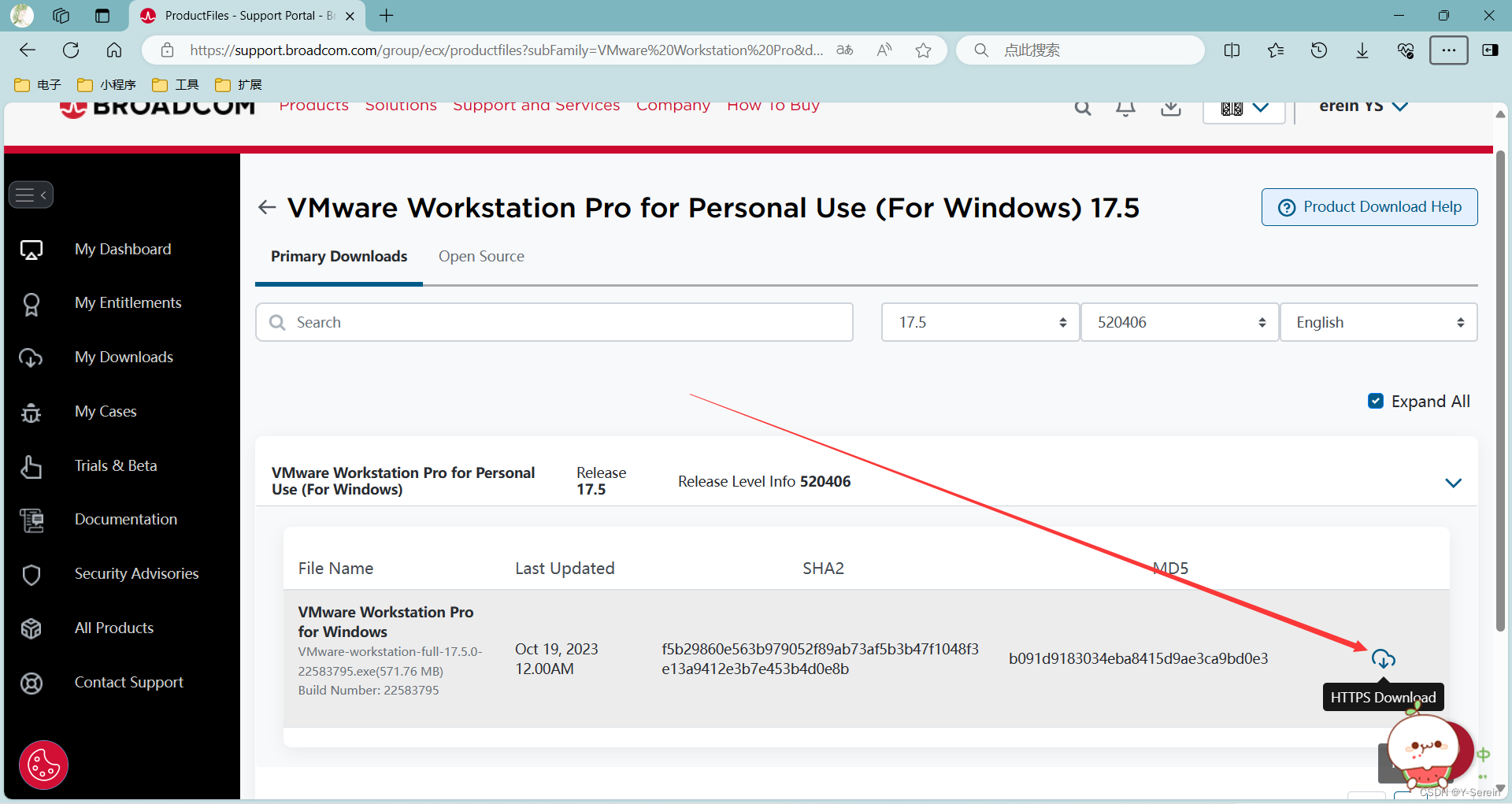Open the portal search magnifier icon
The height and width of the screenshot is (804, 1512).
pos(1082,108)
